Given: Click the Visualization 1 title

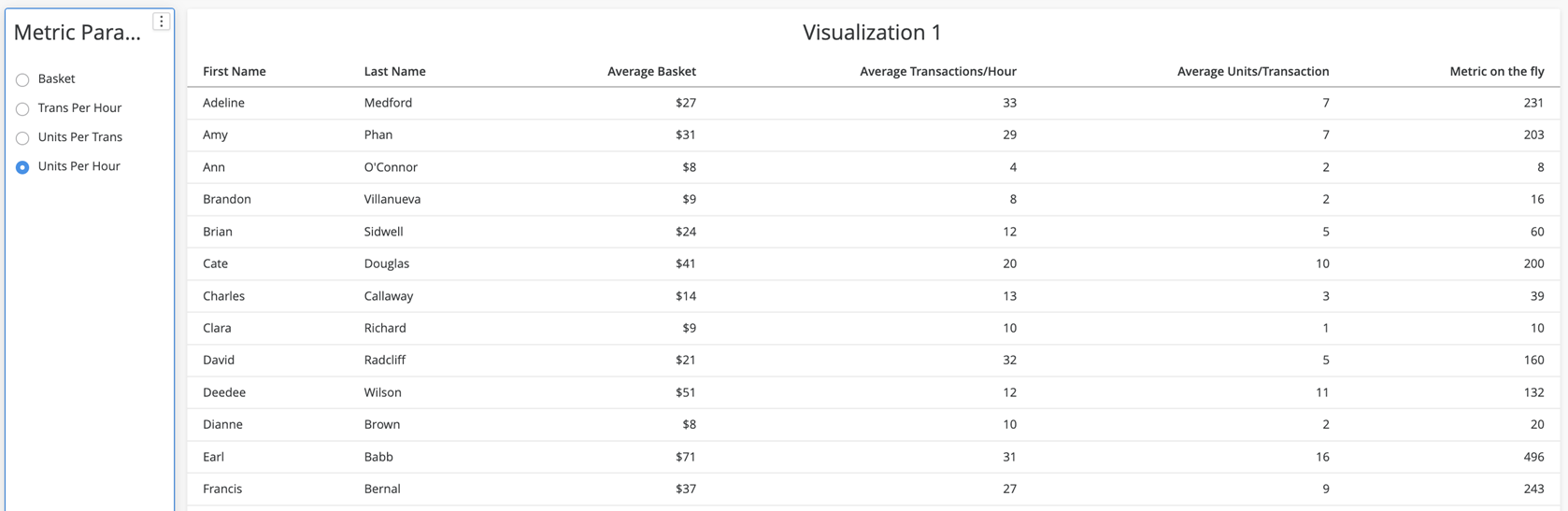Looking at the screenshot, I should (872, 33).
